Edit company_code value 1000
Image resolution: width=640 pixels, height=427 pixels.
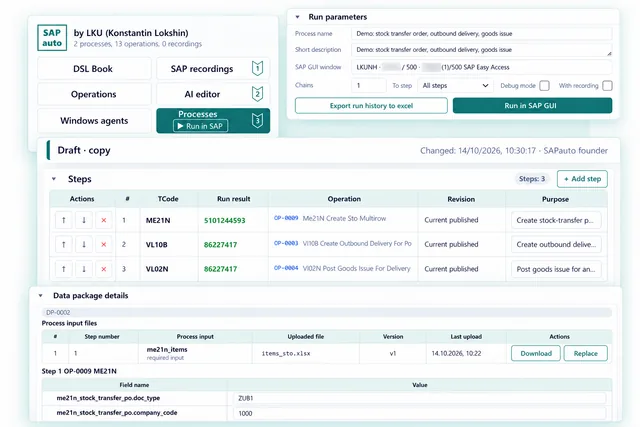(x=420, y=414)
